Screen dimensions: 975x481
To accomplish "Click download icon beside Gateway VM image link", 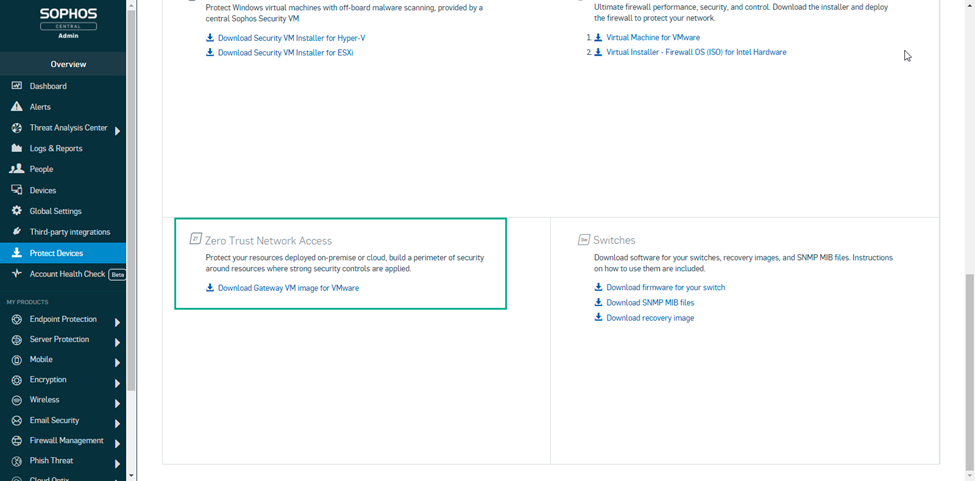I will (210, 288).
